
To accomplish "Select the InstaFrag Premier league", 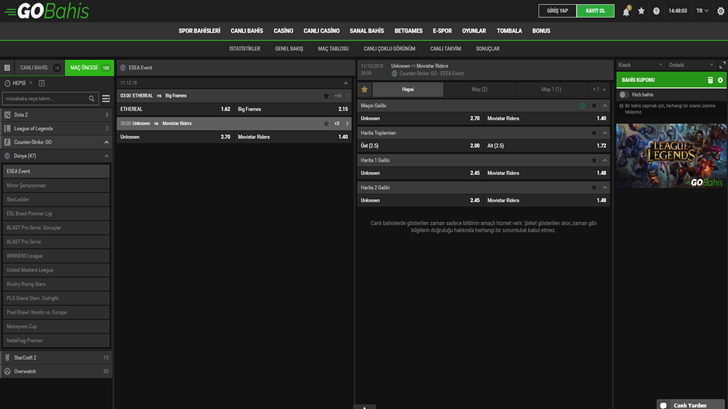I will (x=56, y=340).
